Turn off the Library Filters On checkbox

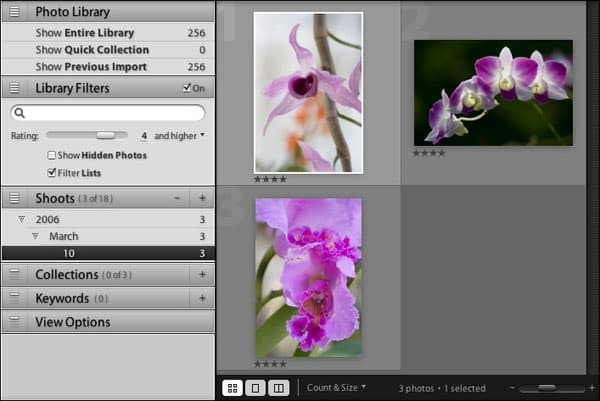pos(187,88)
